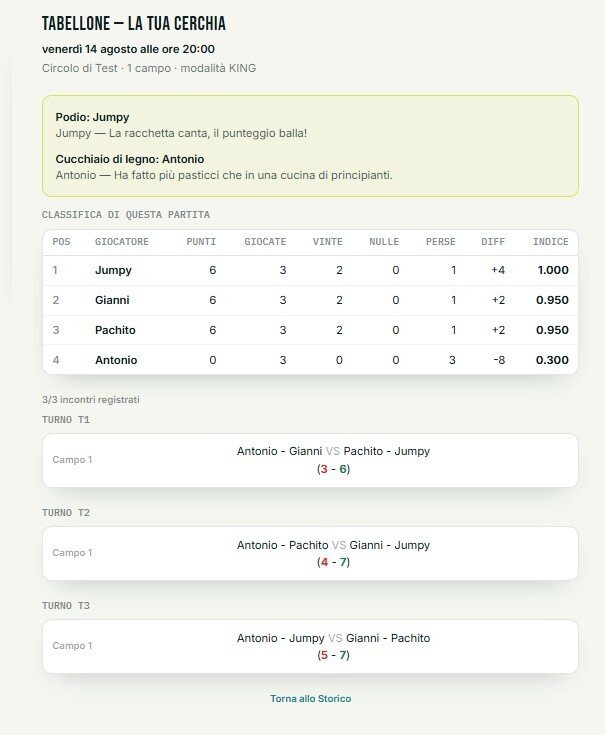Open the Turno T1 match card
The image size is (605, 735).
(x=310, y=460)
